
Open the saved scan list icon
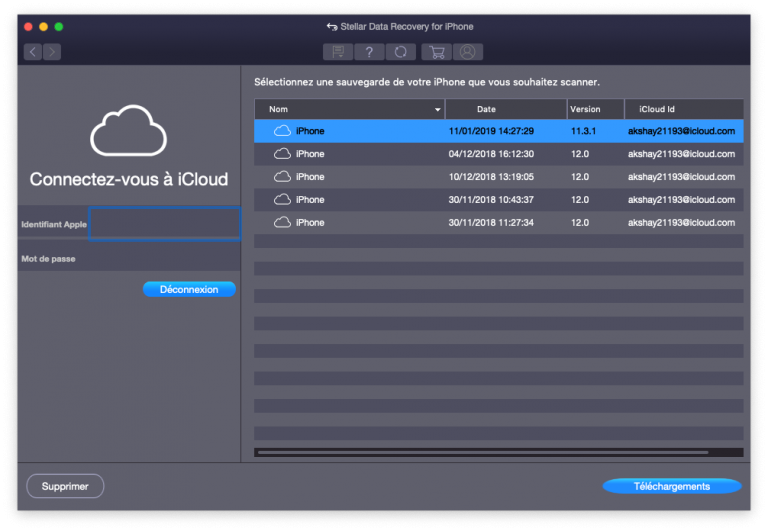[337, 52]
